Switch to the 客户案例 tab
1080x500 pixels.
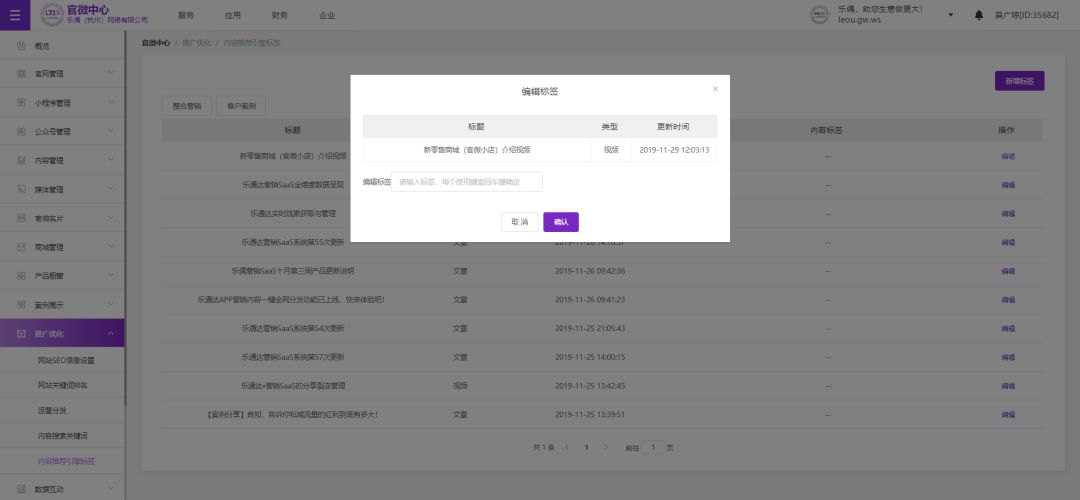point(241,105)
